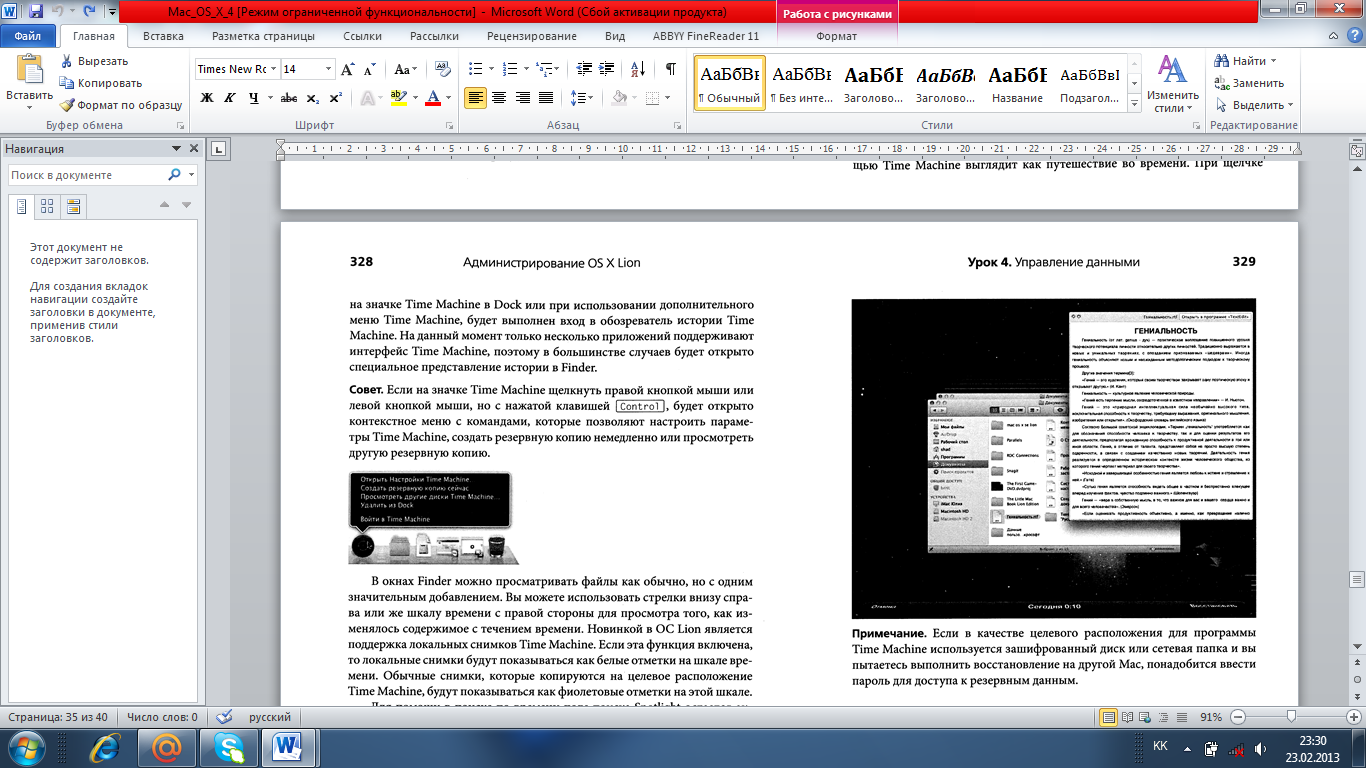
Task: Open Заменить replace dialog
Action: point(1250,83)
